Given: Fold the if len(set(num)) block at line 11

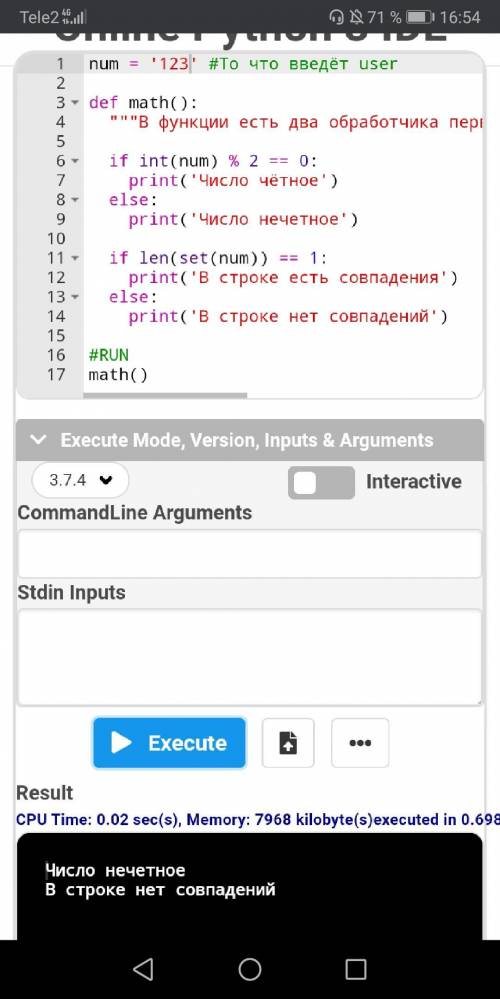Looking at the screenshot, I should 75,259.
